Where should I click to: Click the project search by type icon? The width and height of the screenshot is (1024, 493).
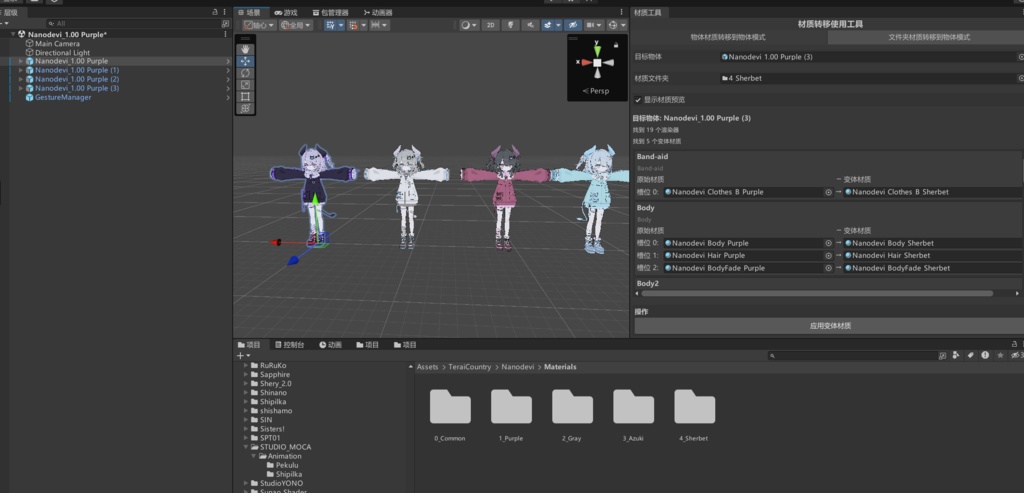pyautogui.click(x=956, y=355)
